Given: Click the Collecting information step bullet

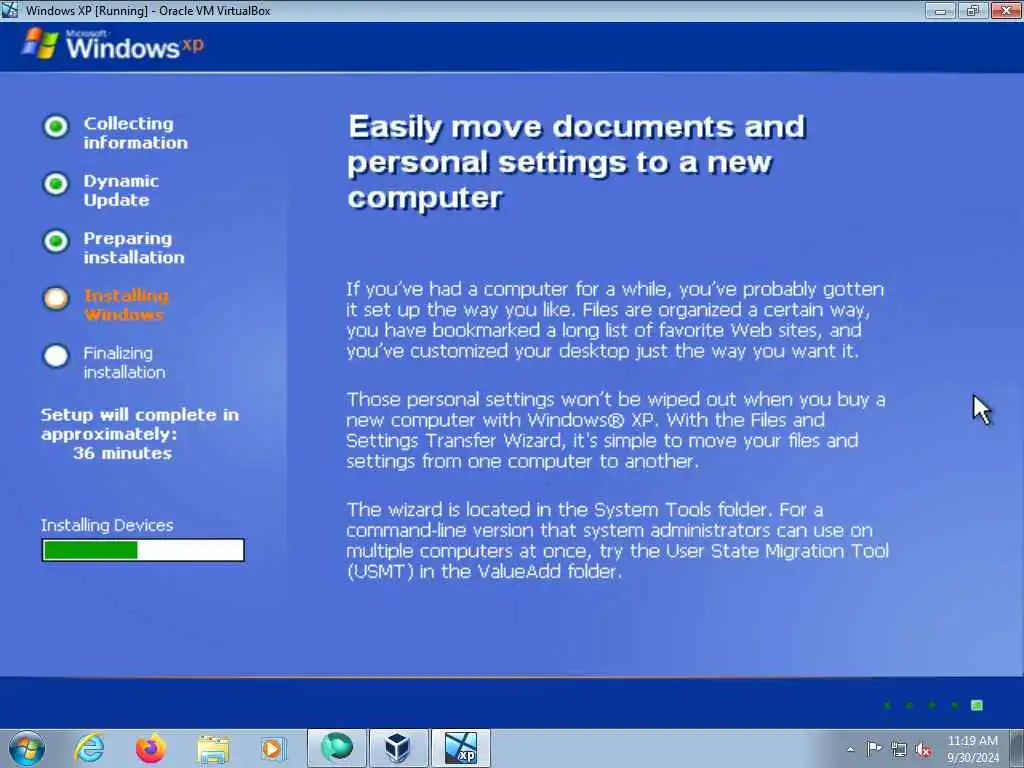Looking at the screenshot, I should 56,126.
